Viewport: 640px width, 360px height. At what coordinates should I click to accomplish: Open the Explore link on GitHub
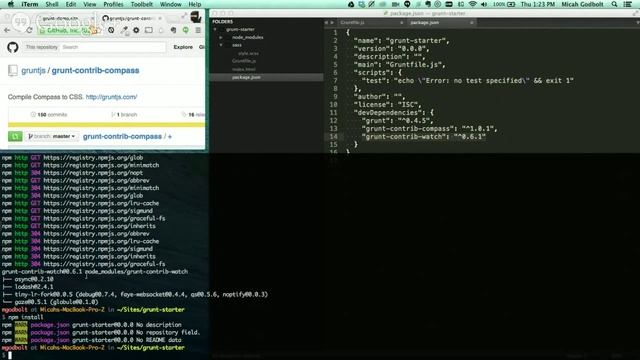click(x=183, y=47)
